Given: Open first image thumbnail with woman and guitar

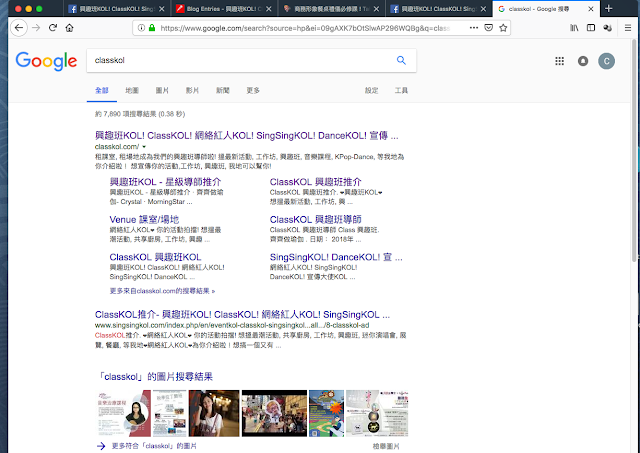Looking at the screenshot, I should 124,413.
